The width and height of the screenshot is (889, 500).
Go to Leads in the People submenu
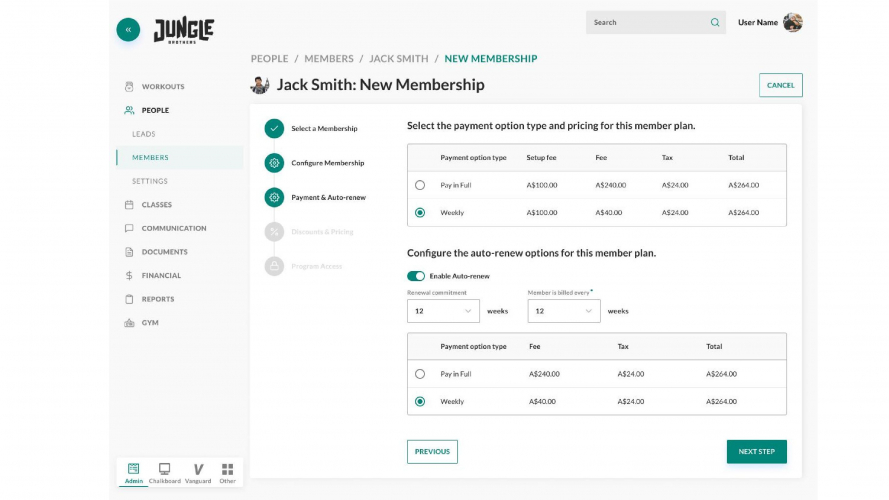click(x=144, y=134)
